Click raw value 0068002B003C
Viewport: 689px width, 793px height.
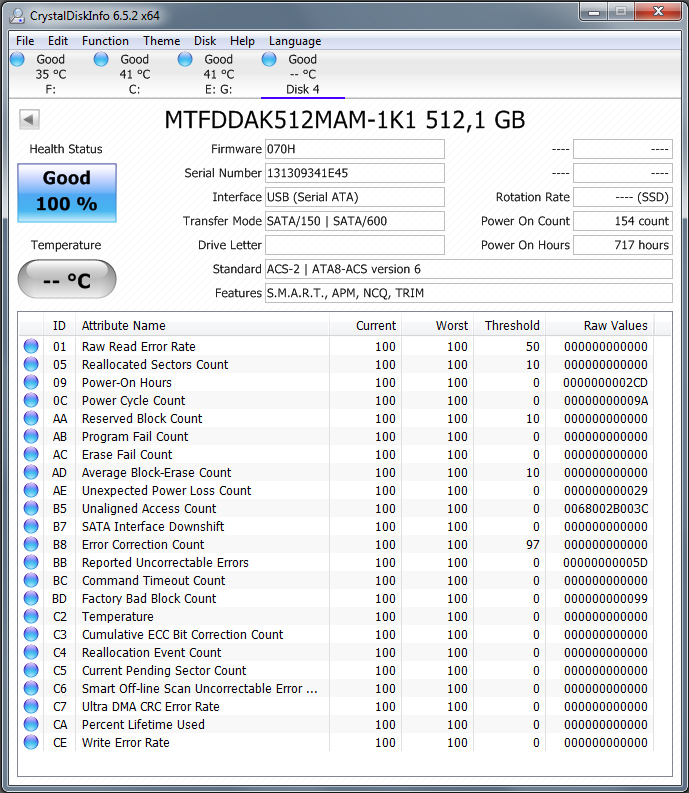[606, 508]
